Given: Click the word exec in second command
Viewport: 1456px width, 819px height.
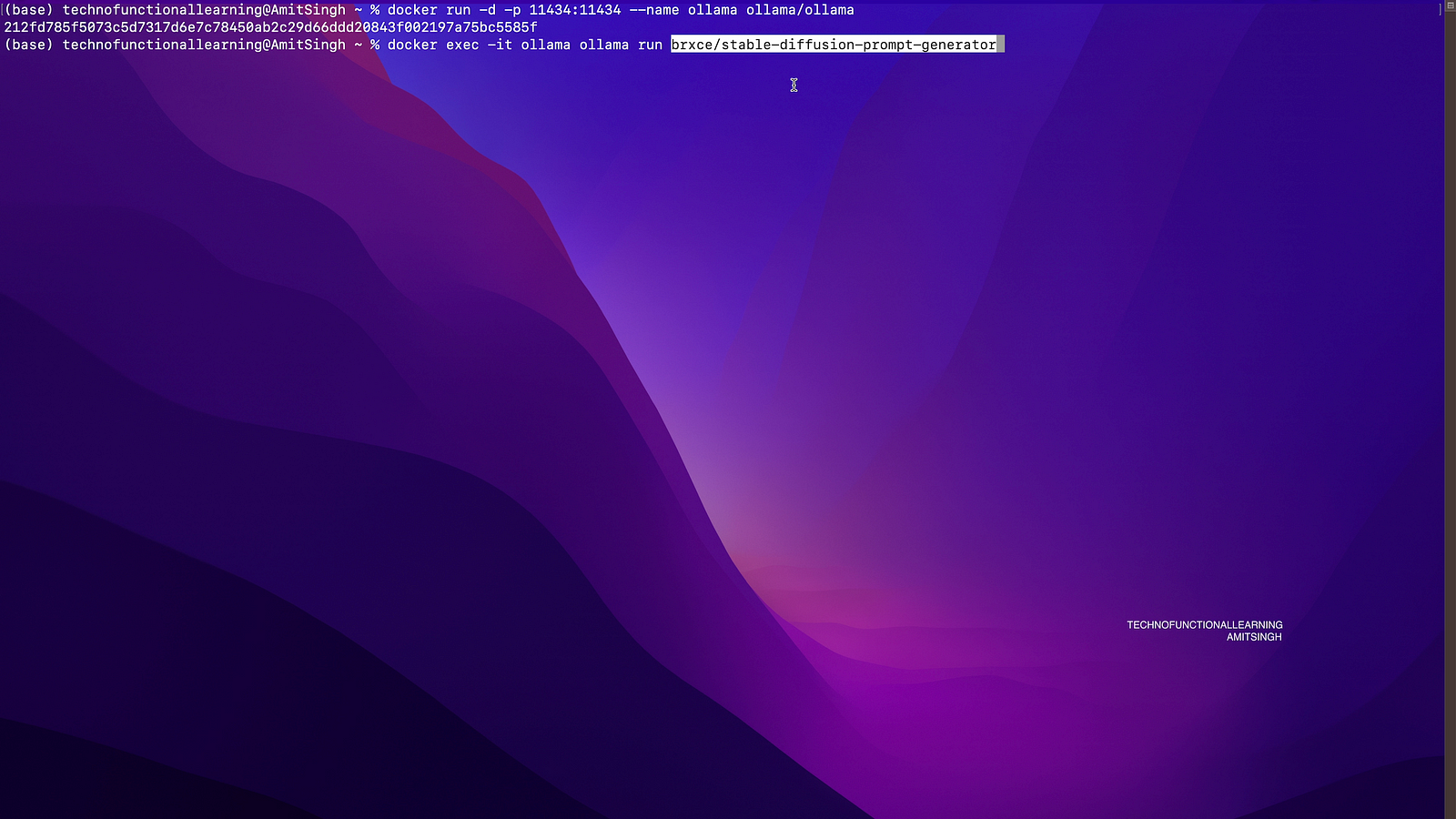Looking at the screenshot, I should tap(462, 45).
